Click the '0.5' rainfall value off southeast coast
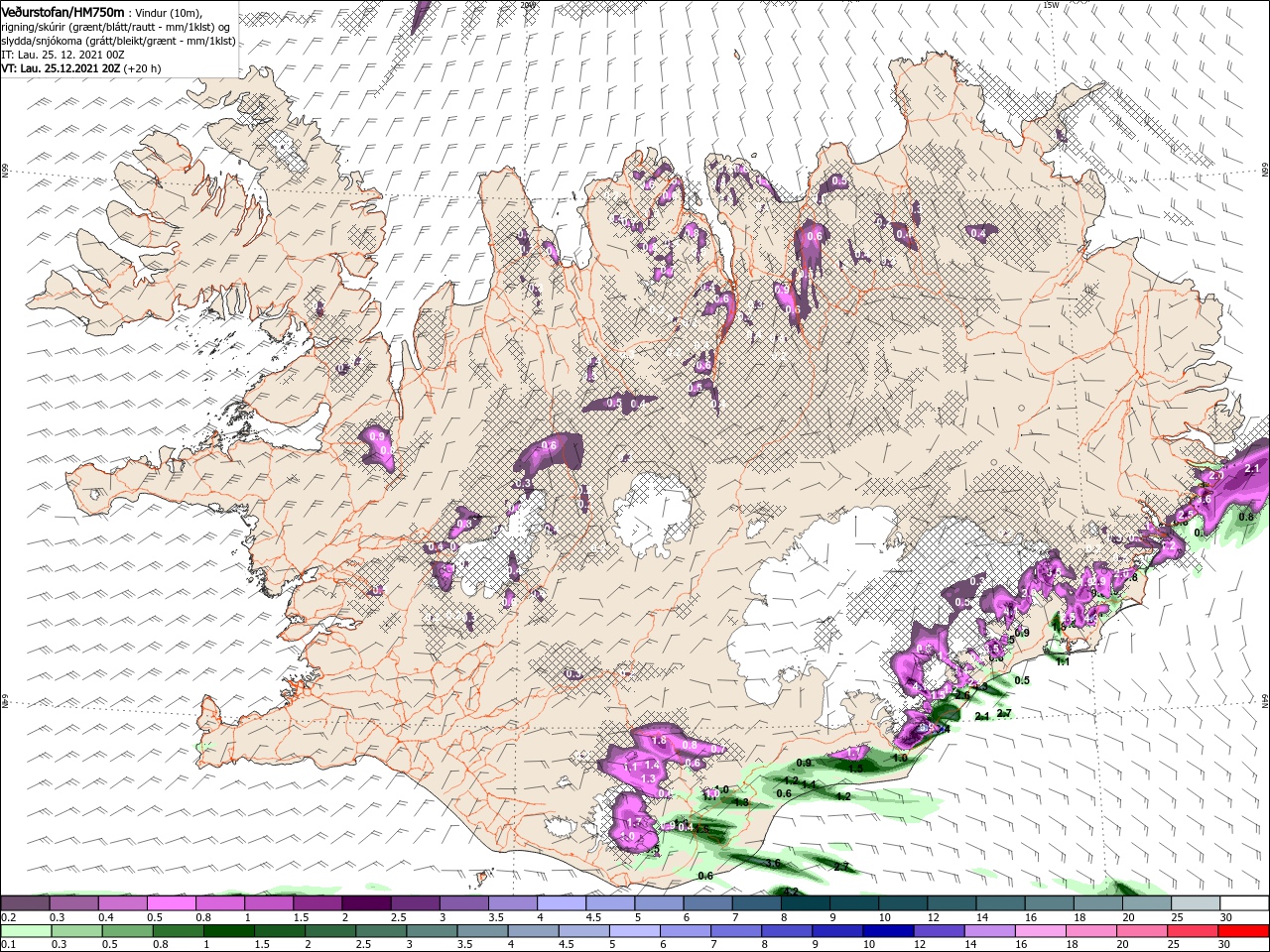Viewport: 1270px width, 952px height. click(x=1022, y=680)
